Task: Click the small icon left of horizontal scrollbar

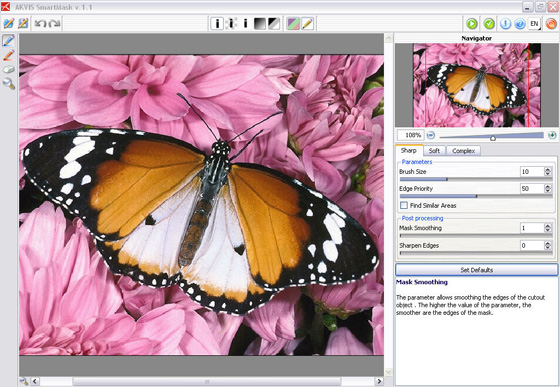Action: pos(24,381)
